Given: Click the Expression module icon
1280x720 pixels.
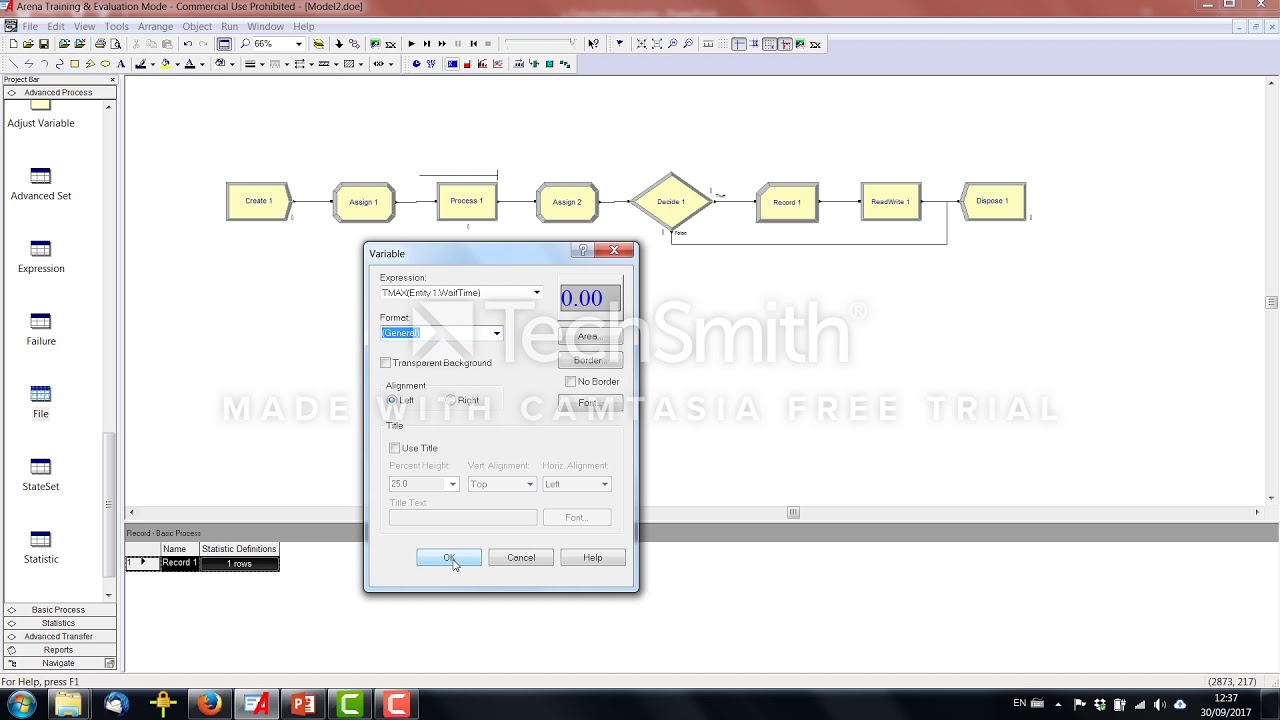Looking at the screenshot, I should tap(41, 249).
